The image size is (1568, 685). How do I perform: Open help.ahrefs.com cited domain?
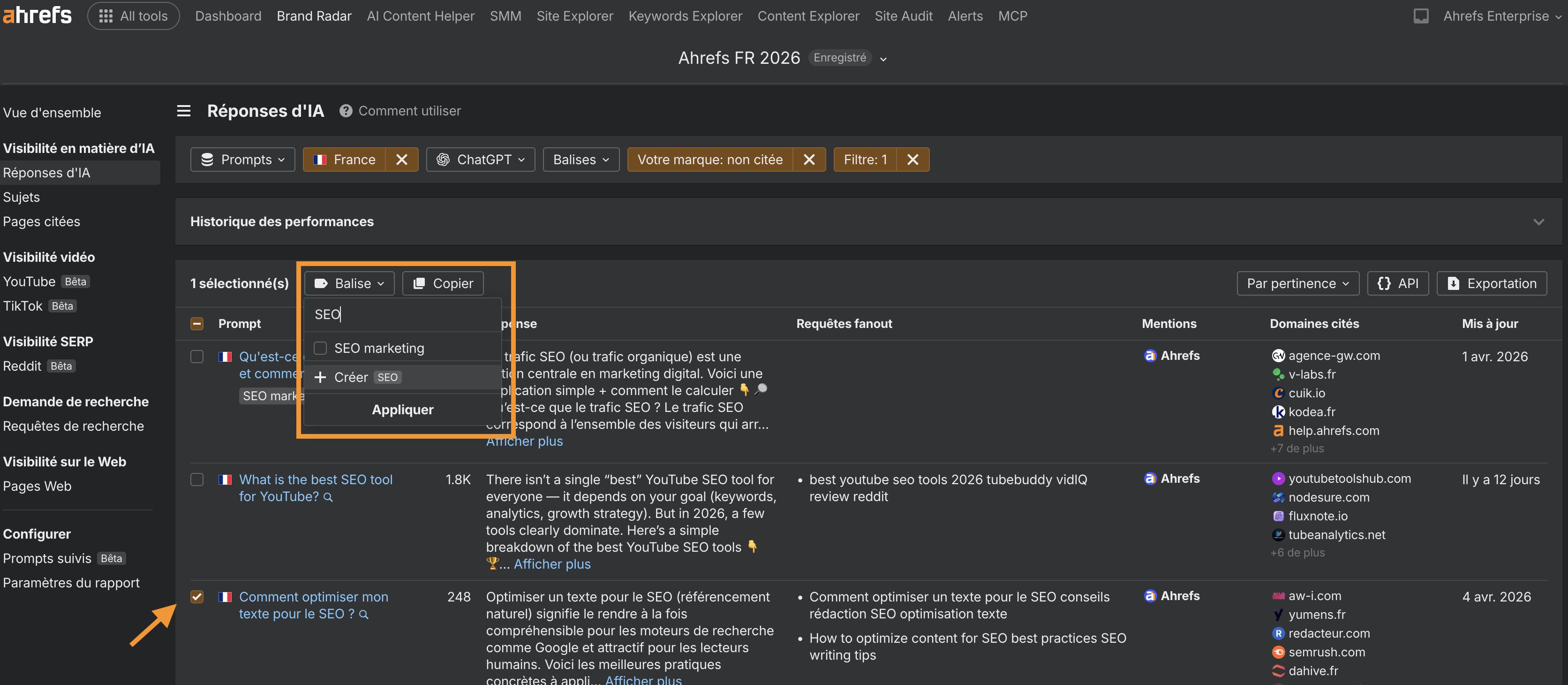[1334, 431]
